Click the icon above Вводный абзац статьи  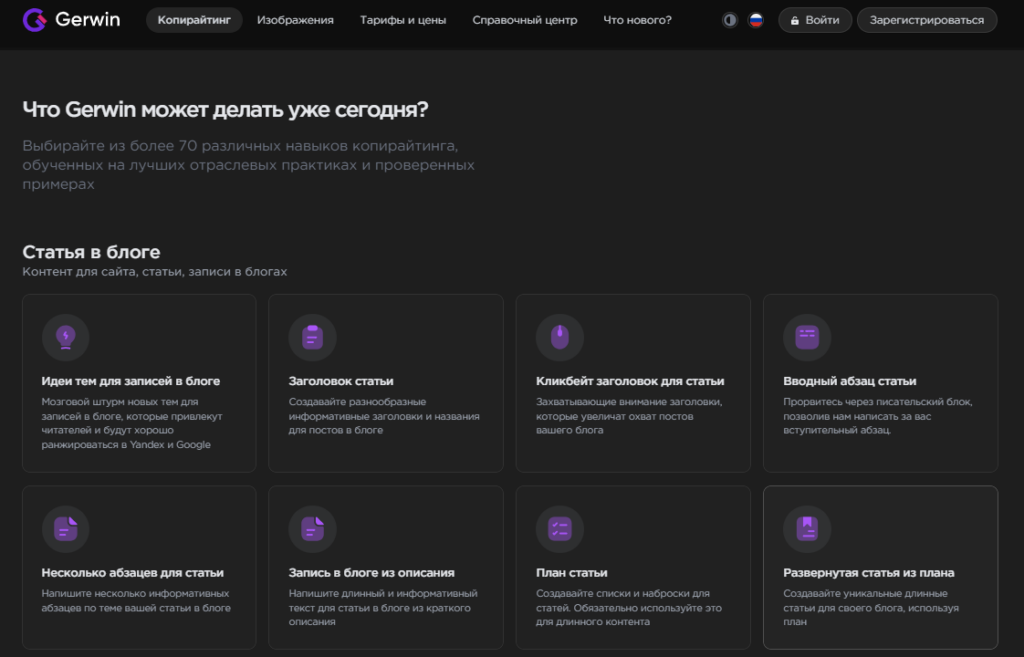coord(806,337)
